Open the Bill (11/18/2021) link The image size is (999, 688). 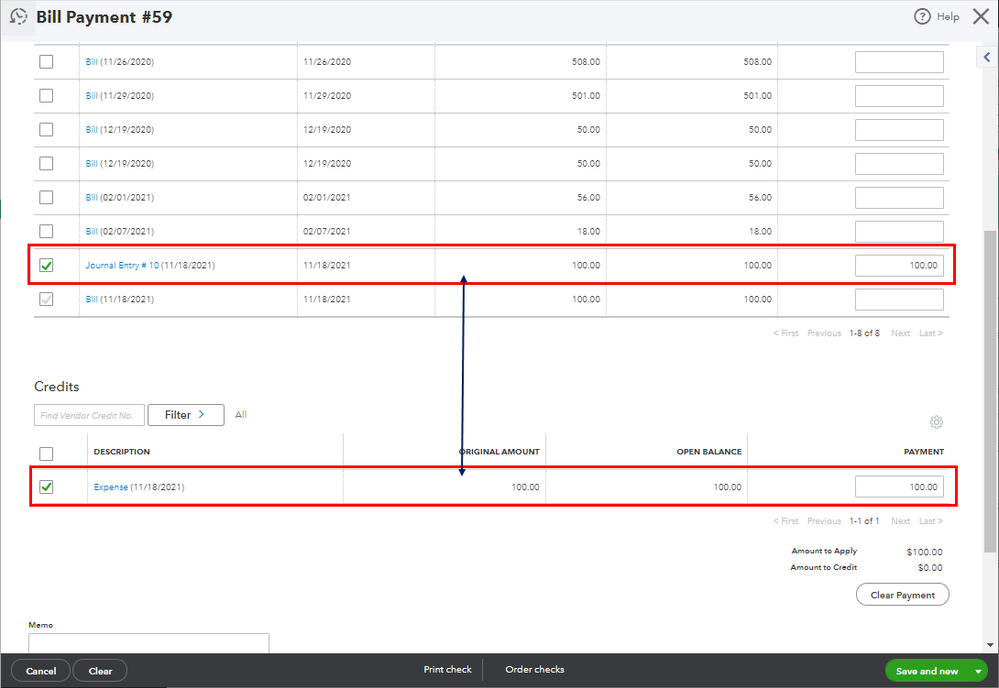92,299
